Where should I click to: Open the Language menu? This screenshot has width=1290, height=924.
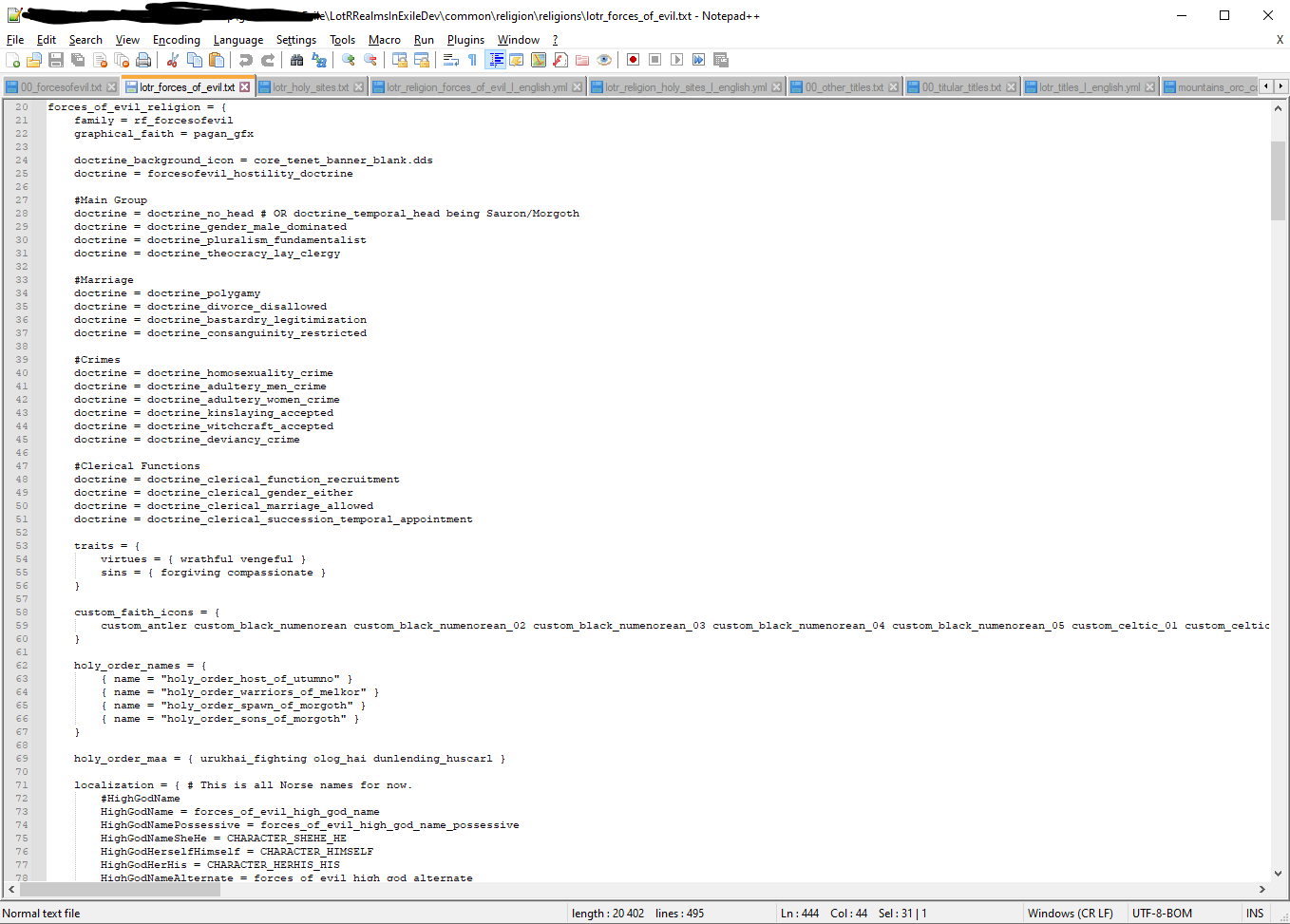pos(238,40)
